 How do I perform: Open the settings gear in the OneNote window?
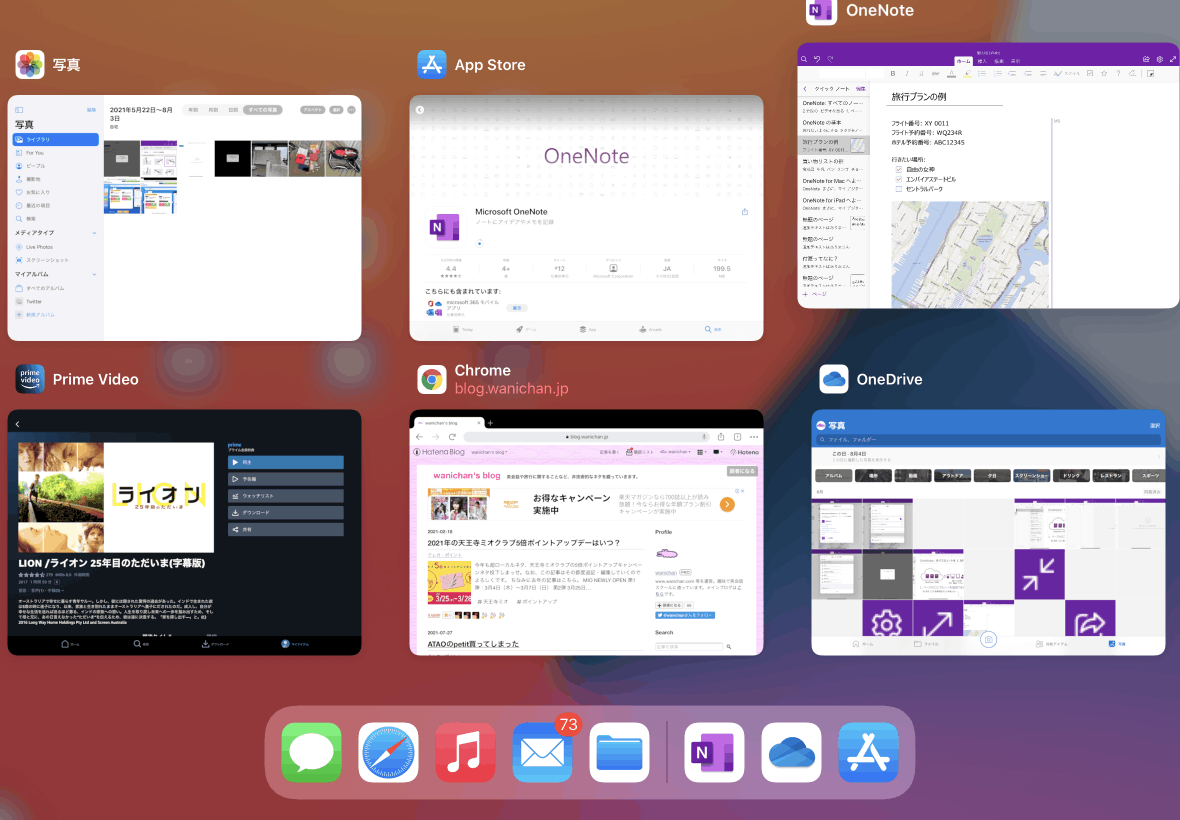coord(1159,59)
